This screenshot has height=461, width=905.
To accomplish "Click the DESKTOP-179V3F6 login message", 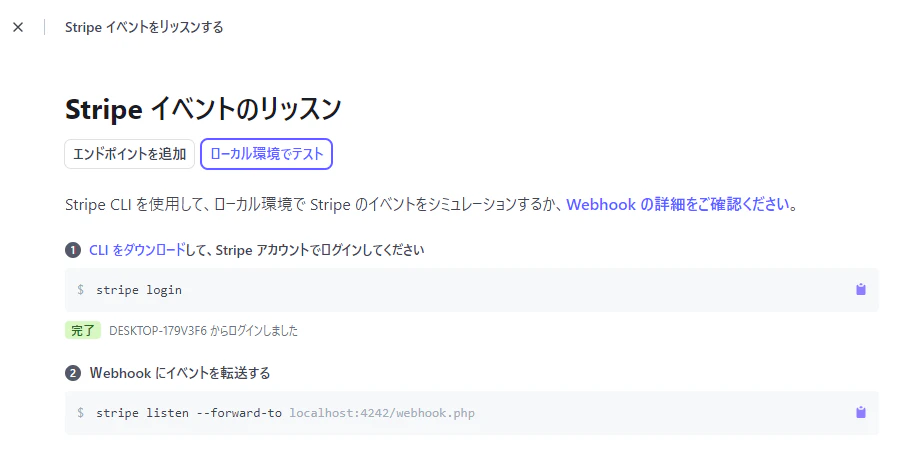I will click(x=203, y=331).
